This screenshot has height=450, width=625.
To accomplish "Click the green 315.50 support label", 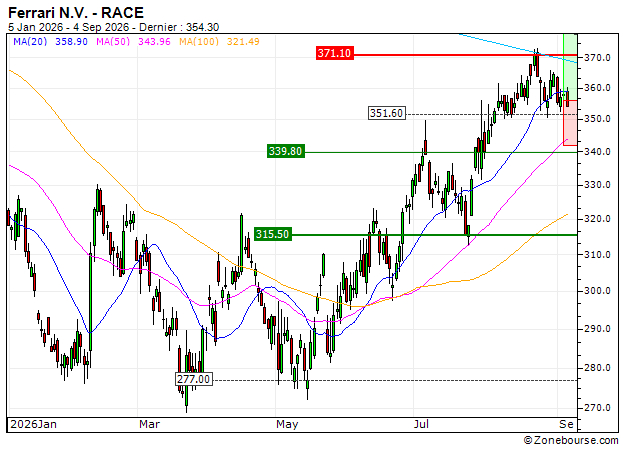I will click(x=273, y=234).
